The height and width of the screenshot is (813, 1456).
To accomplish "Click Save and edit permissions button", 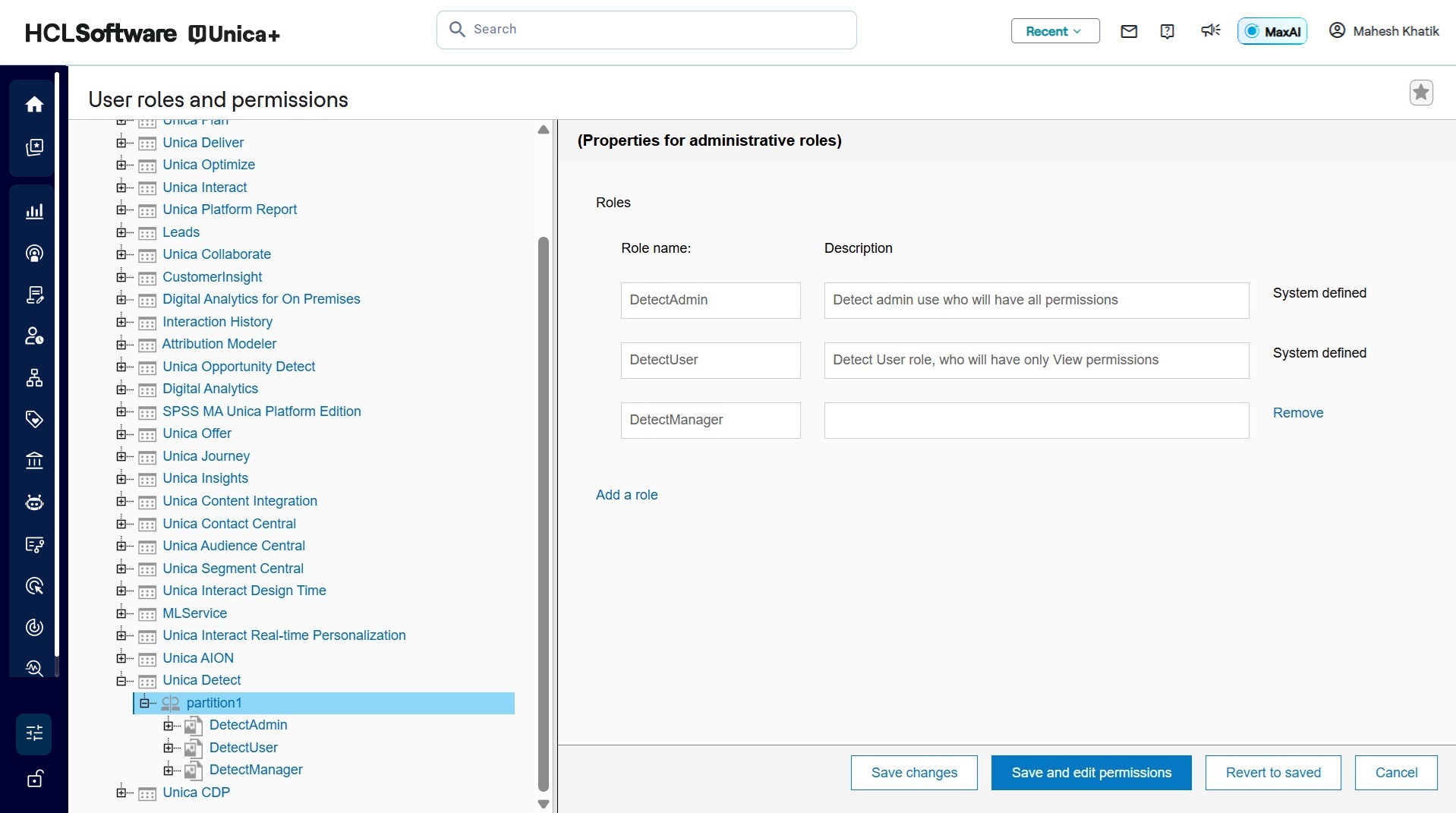I will click(x=1091, y=773).
